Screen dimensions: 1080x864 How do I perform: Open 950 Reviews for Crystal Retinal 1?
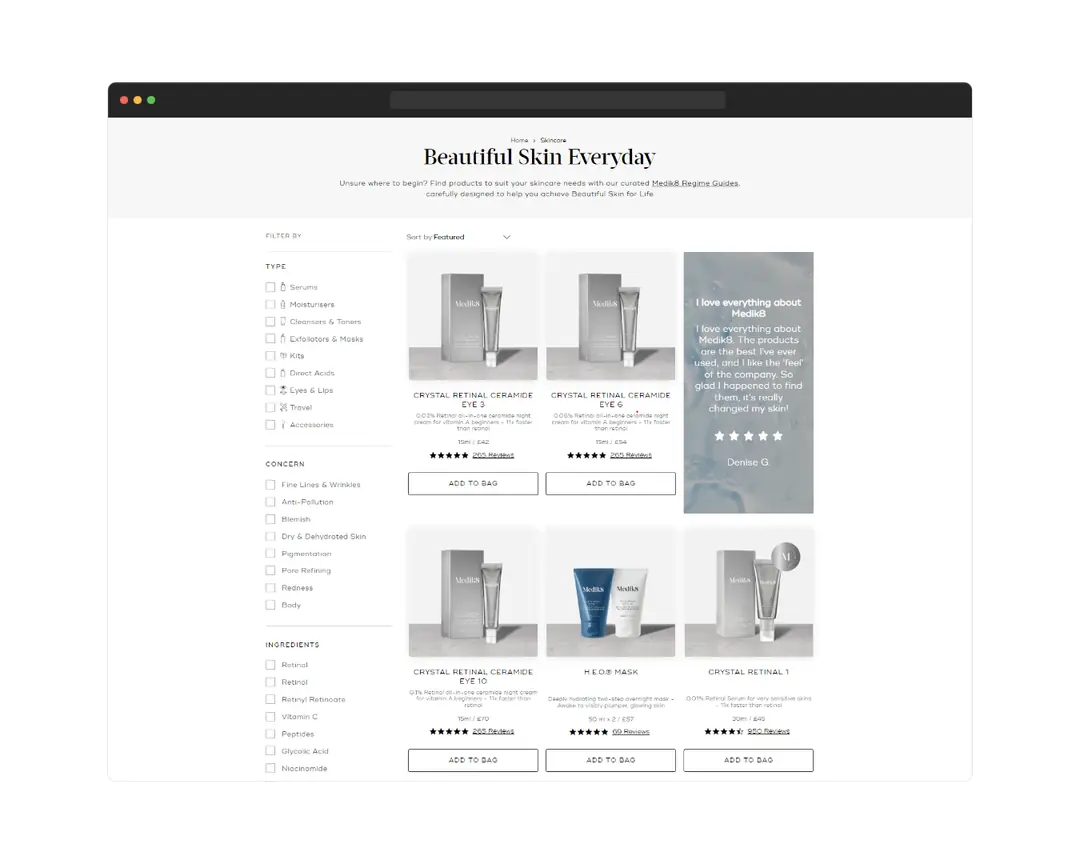(x=769, y=732)
